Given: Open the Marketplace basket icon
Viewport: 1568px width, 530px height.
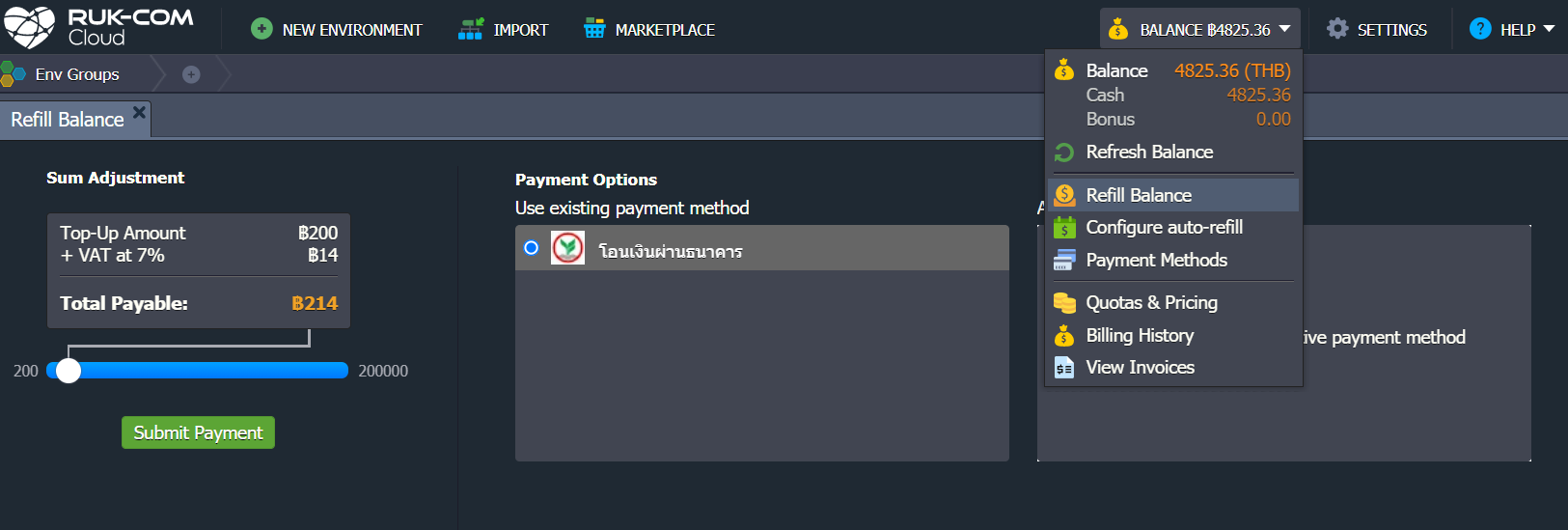Looking at the screenshot, I should point(594,29).
